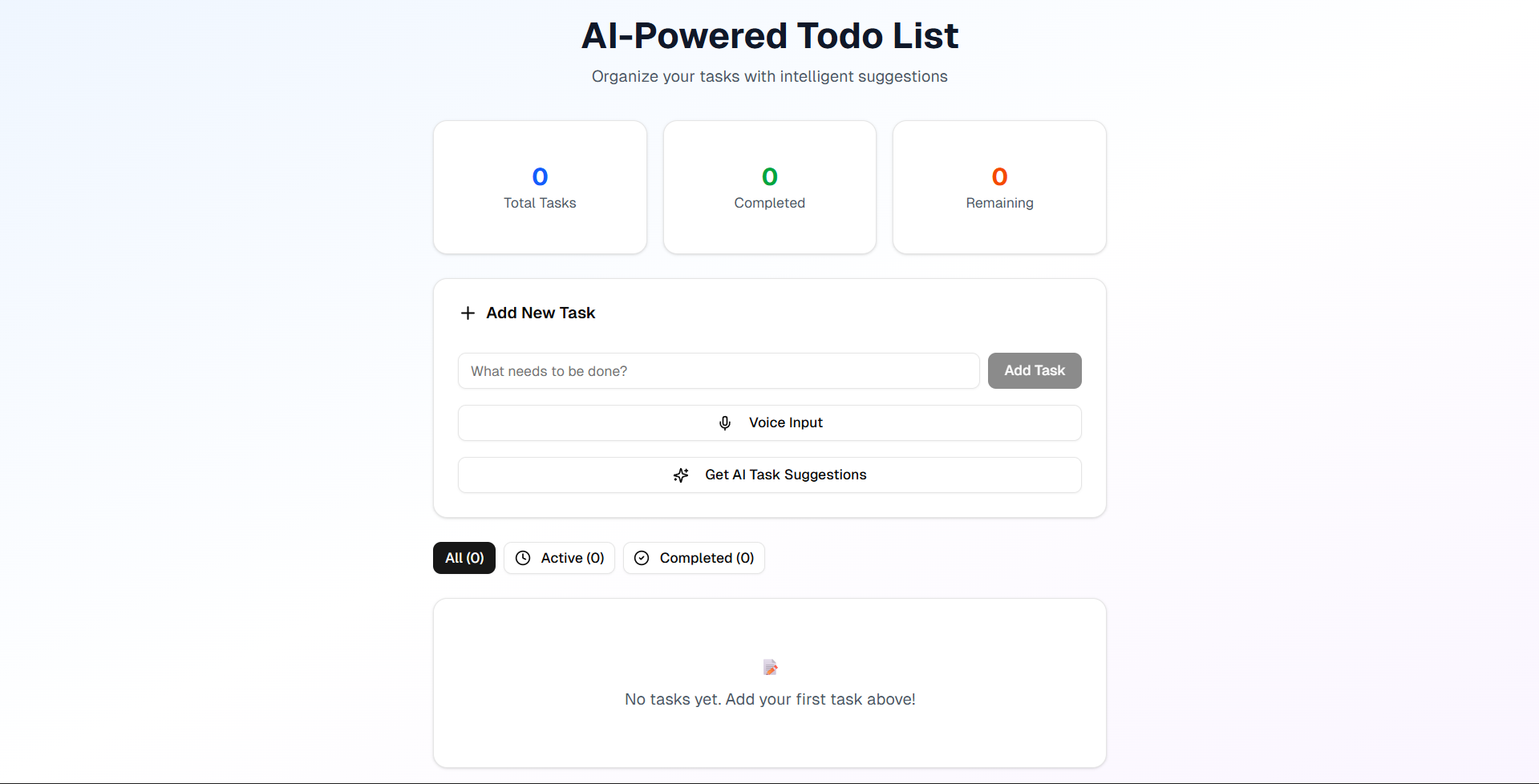Click the AI-Powered Todo List heading
1539x784 pixels.
pyautogui.click(x=769, y=35)
